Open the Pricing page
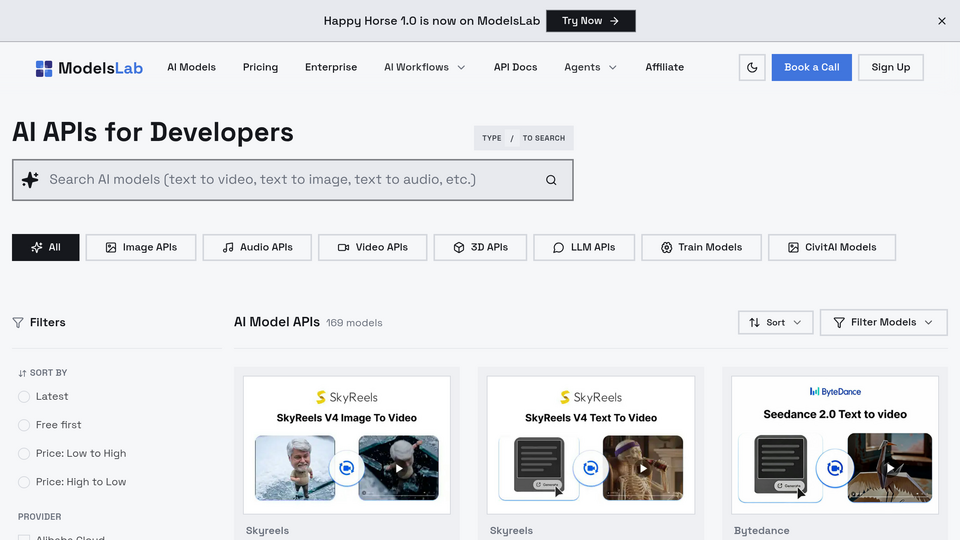 tap(260, 67)
